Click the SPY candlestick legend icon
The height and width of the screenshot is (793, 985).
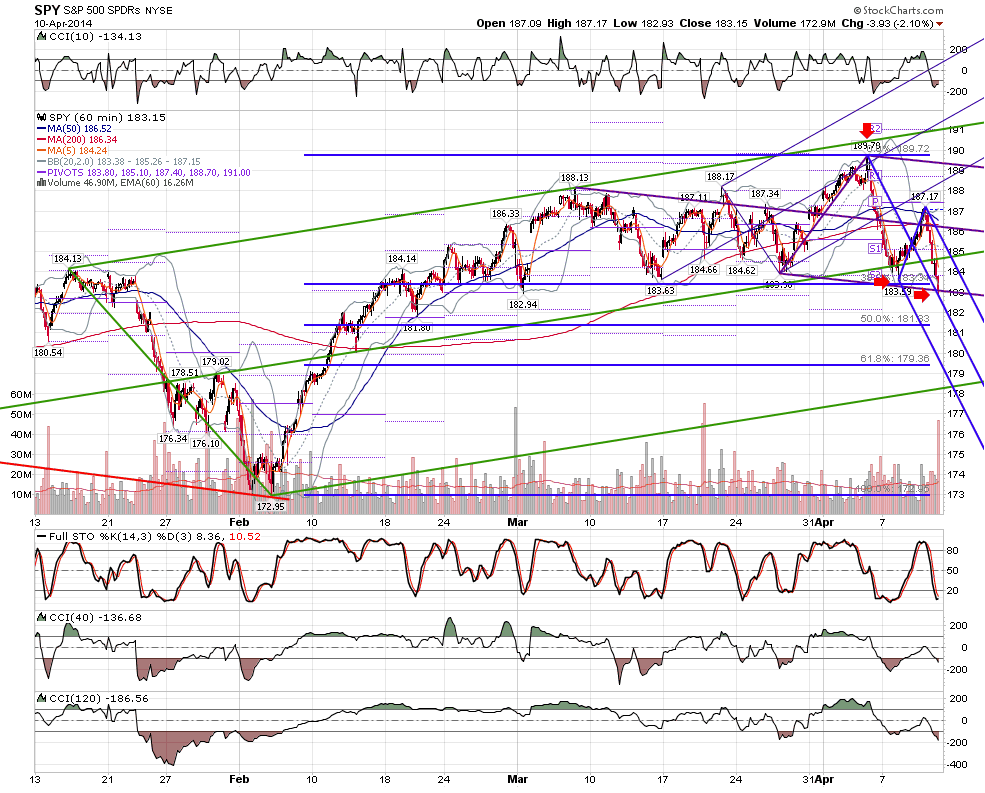42,117
